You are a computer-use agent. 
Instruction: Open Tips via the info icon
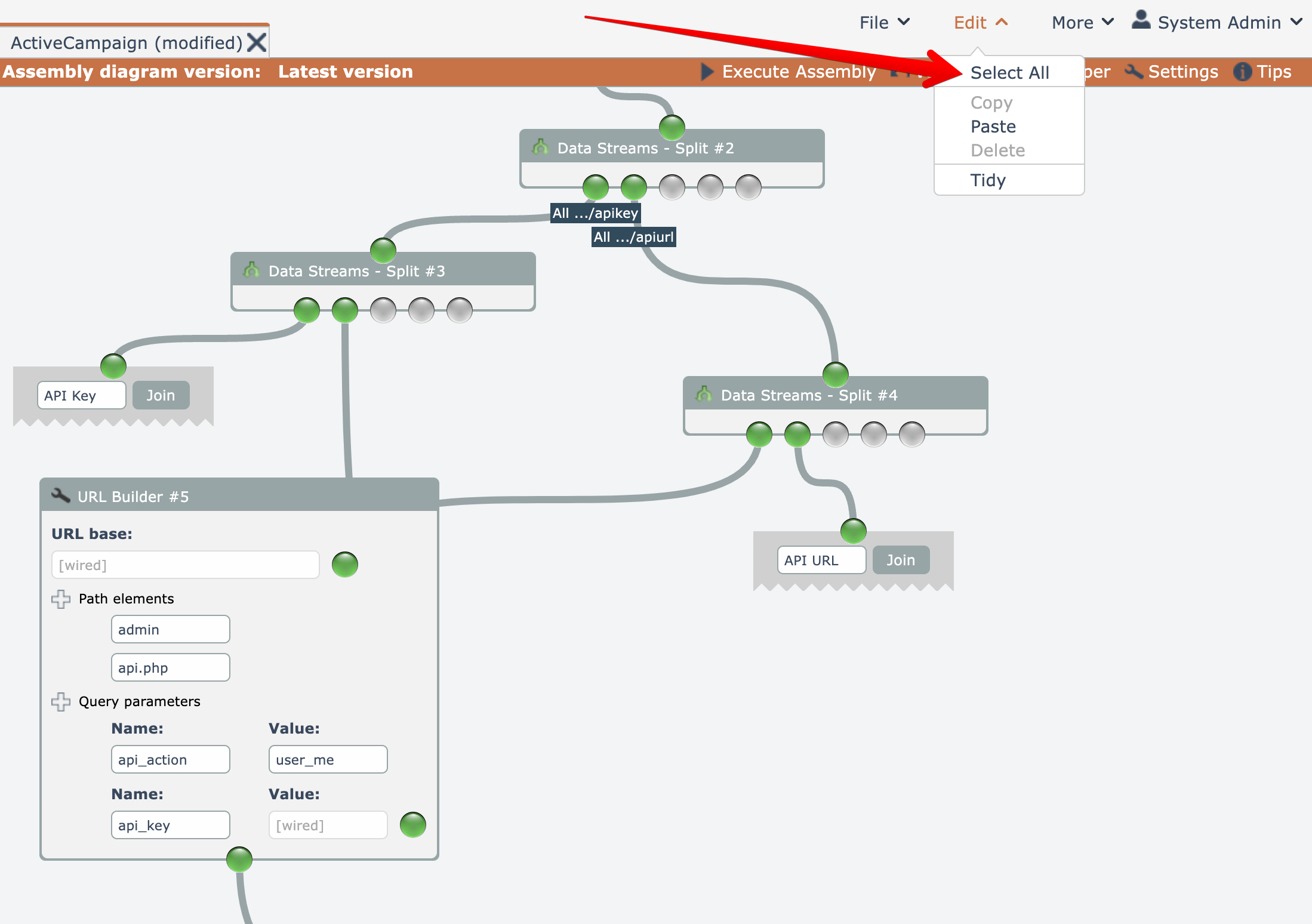(x=1242, y=72)
